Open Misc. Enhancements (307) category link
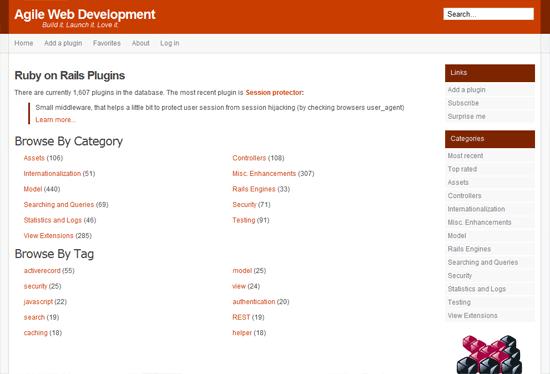This screenshot has height=374, width=550. coord(264,173)
